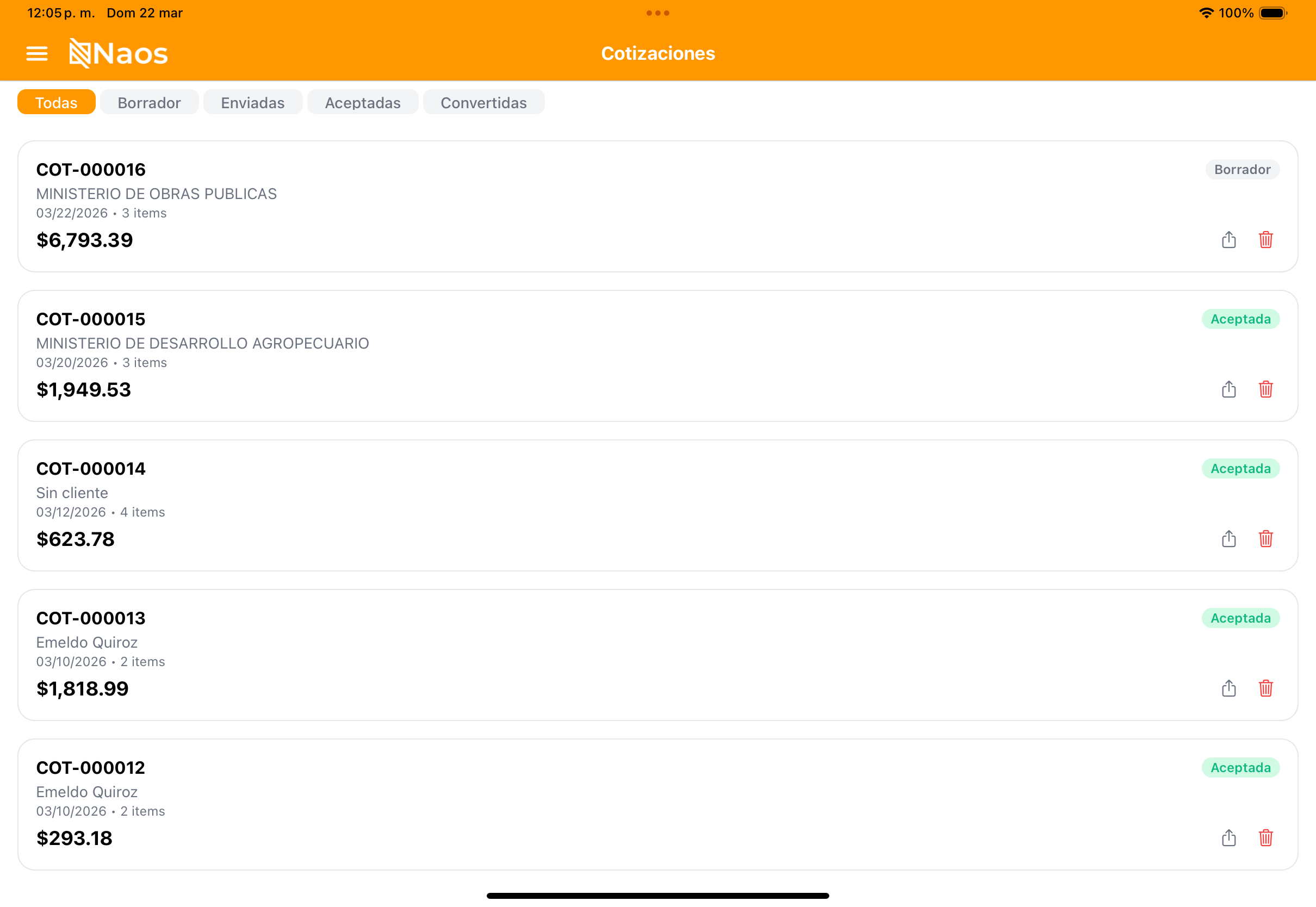Click Aceptada badge on COT-000014

point(1240,468)
